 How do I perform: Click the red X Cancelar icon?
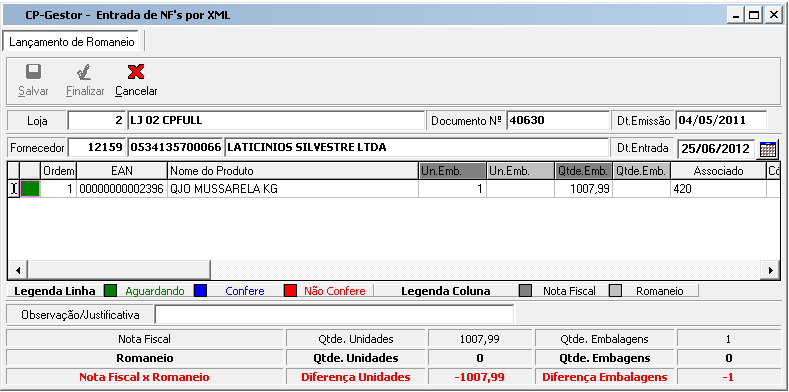136,72
